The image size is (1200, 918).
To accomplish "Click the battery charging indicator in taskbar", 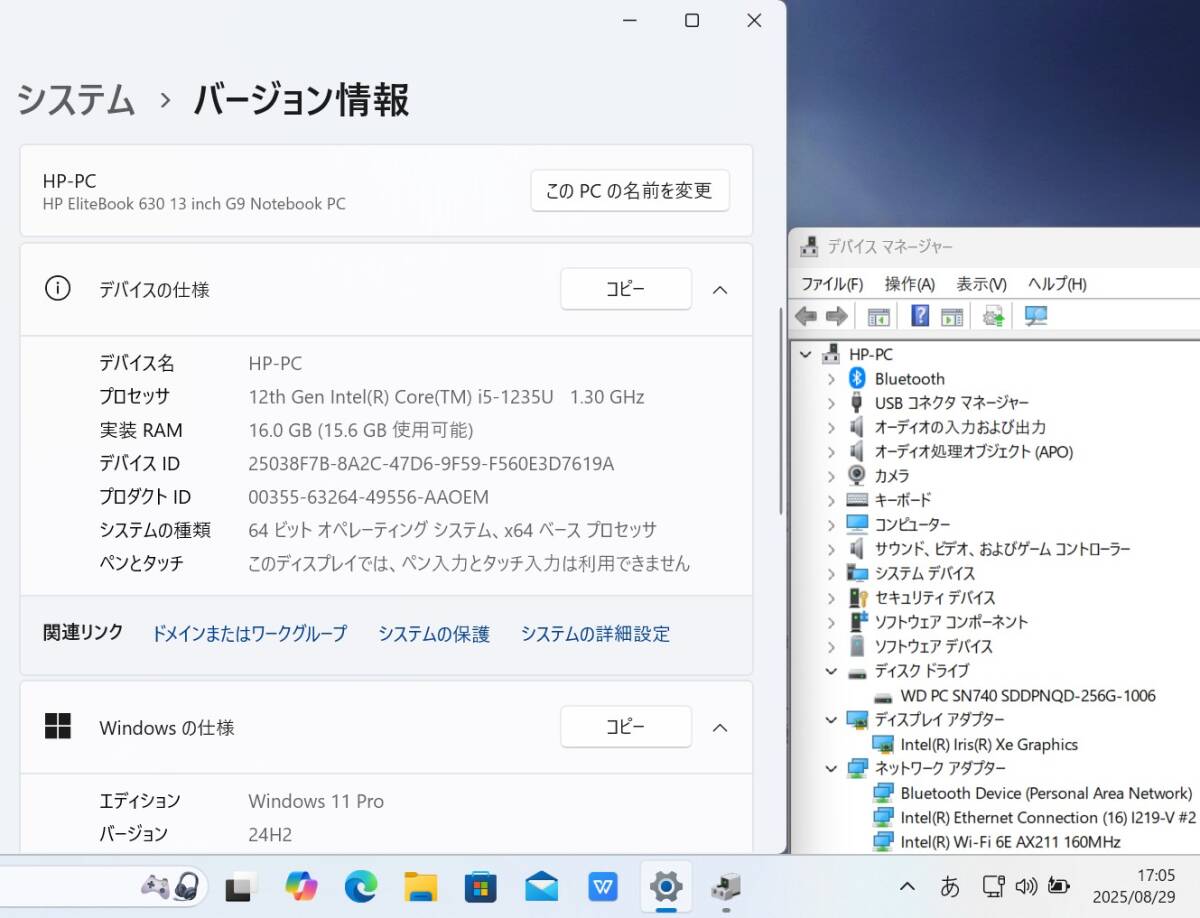I will 1060,886.
